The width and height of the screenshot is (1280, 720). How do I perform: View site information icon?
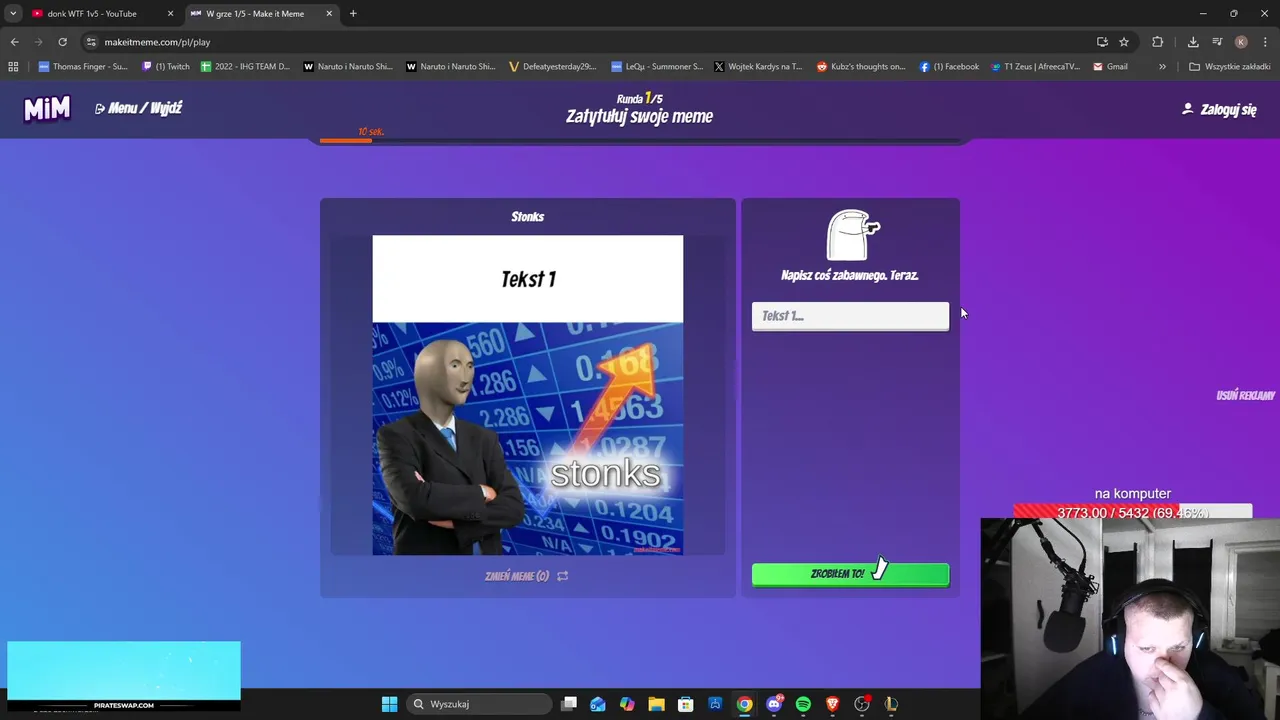point(91,42)
